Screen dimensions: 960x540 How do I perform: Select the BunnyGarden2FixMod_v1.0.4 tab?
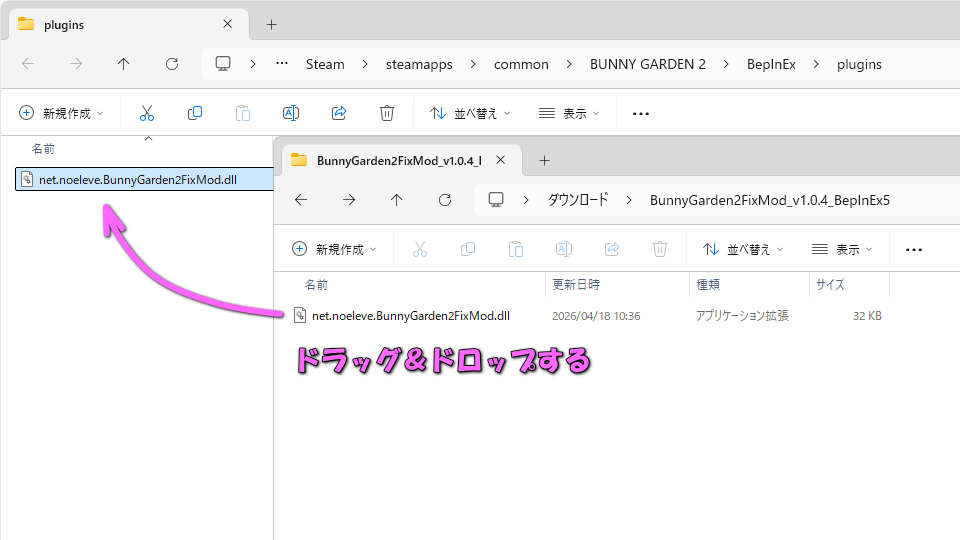(398, 160)
